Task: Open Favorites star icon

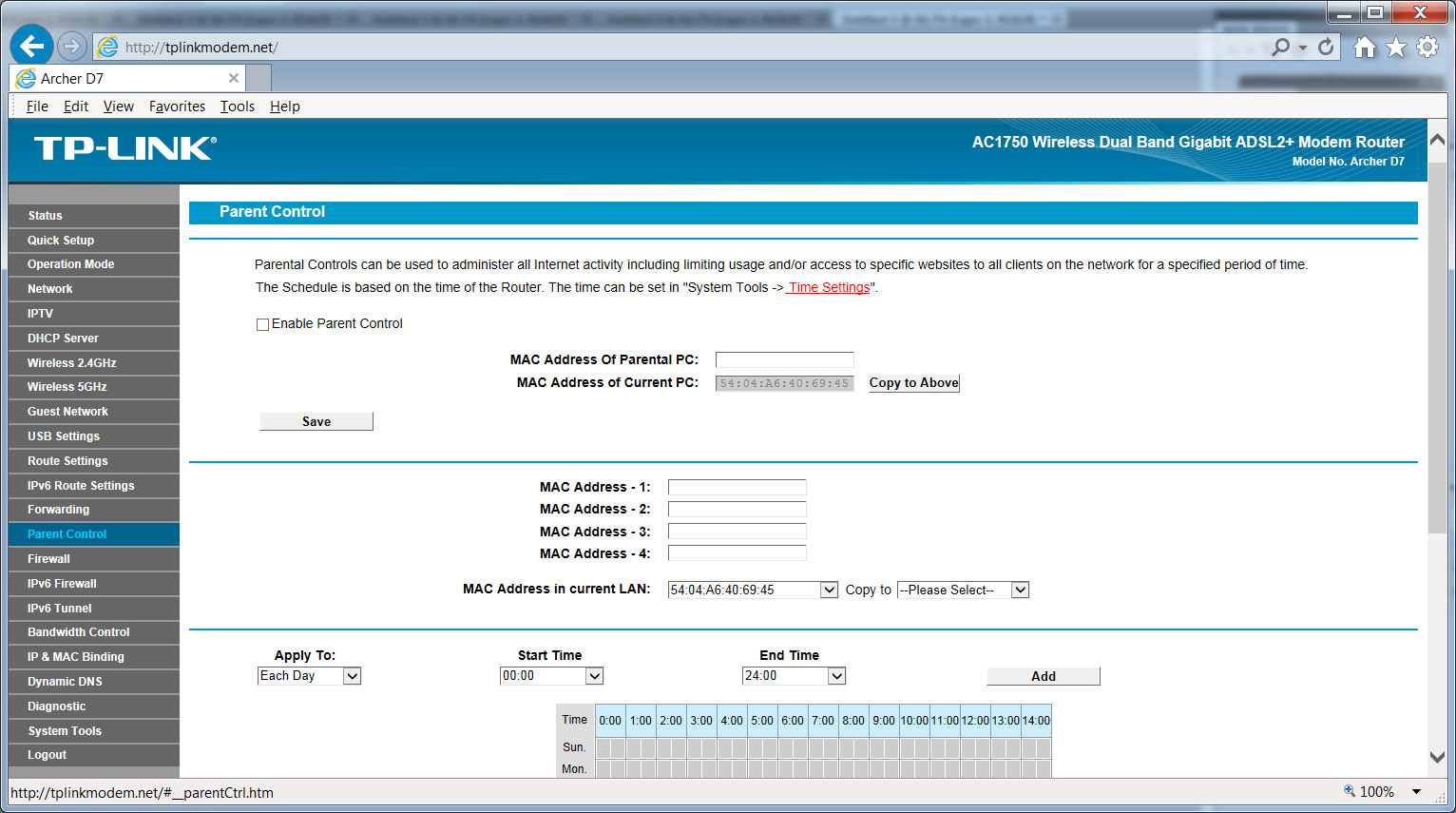Action: point(1395,47)
